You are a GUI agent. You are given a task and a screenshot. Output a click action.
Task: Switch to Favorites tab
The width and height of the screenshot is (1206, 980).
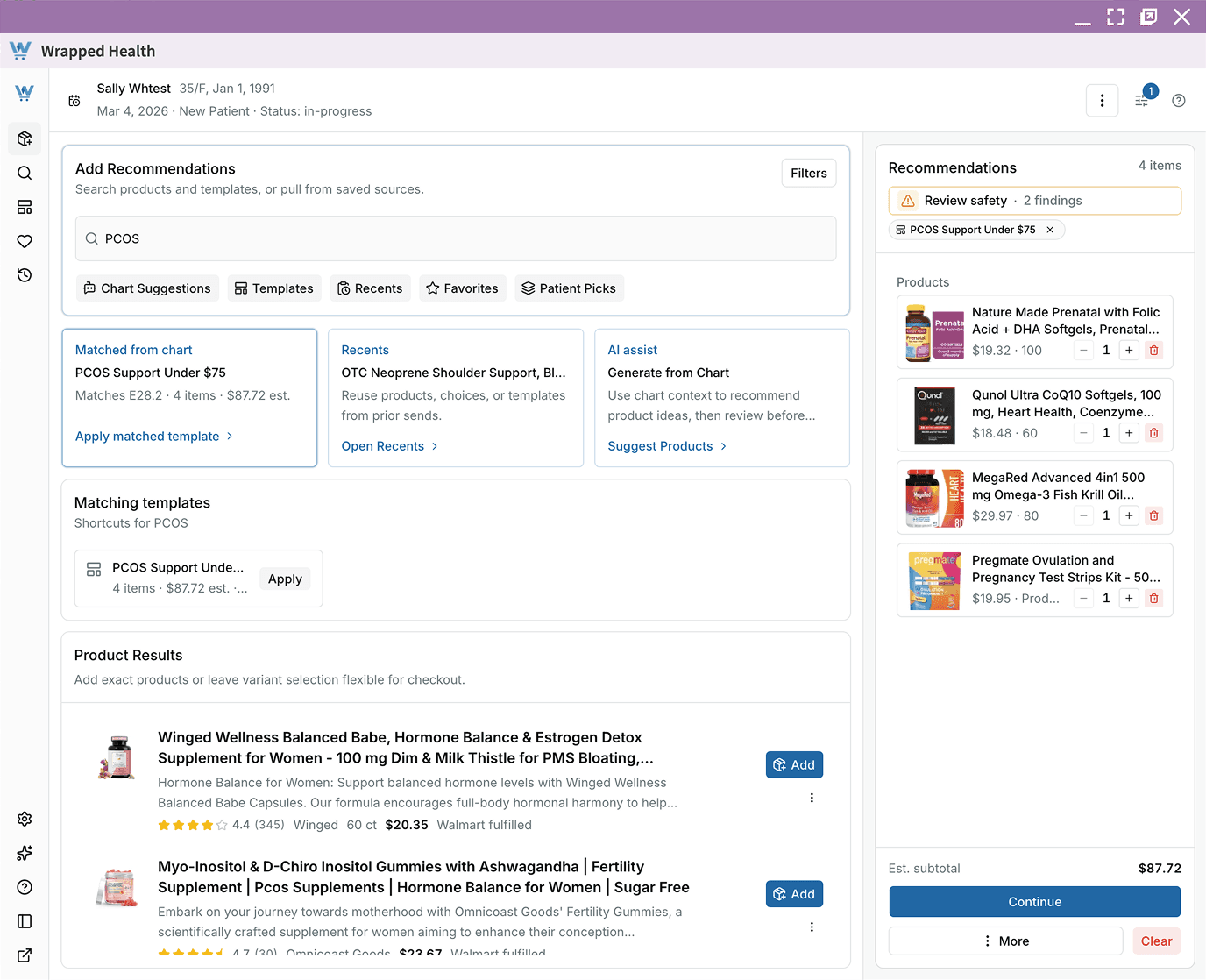(x=463, y=288)
